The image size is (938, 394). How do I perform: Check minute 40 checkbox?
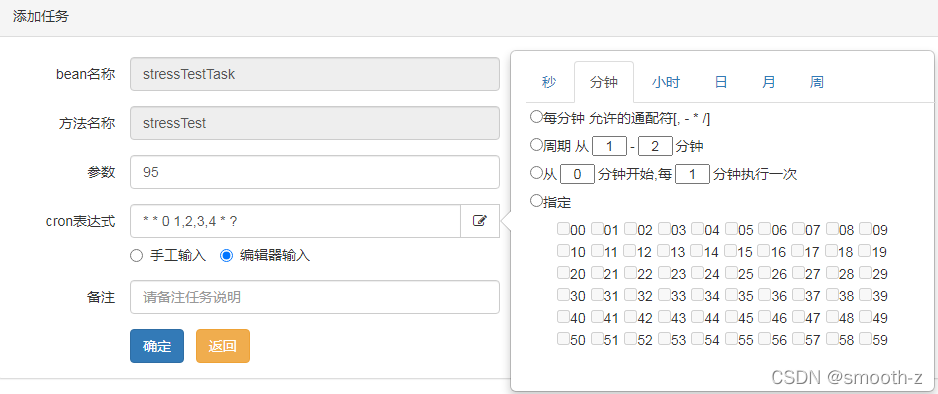564,317
